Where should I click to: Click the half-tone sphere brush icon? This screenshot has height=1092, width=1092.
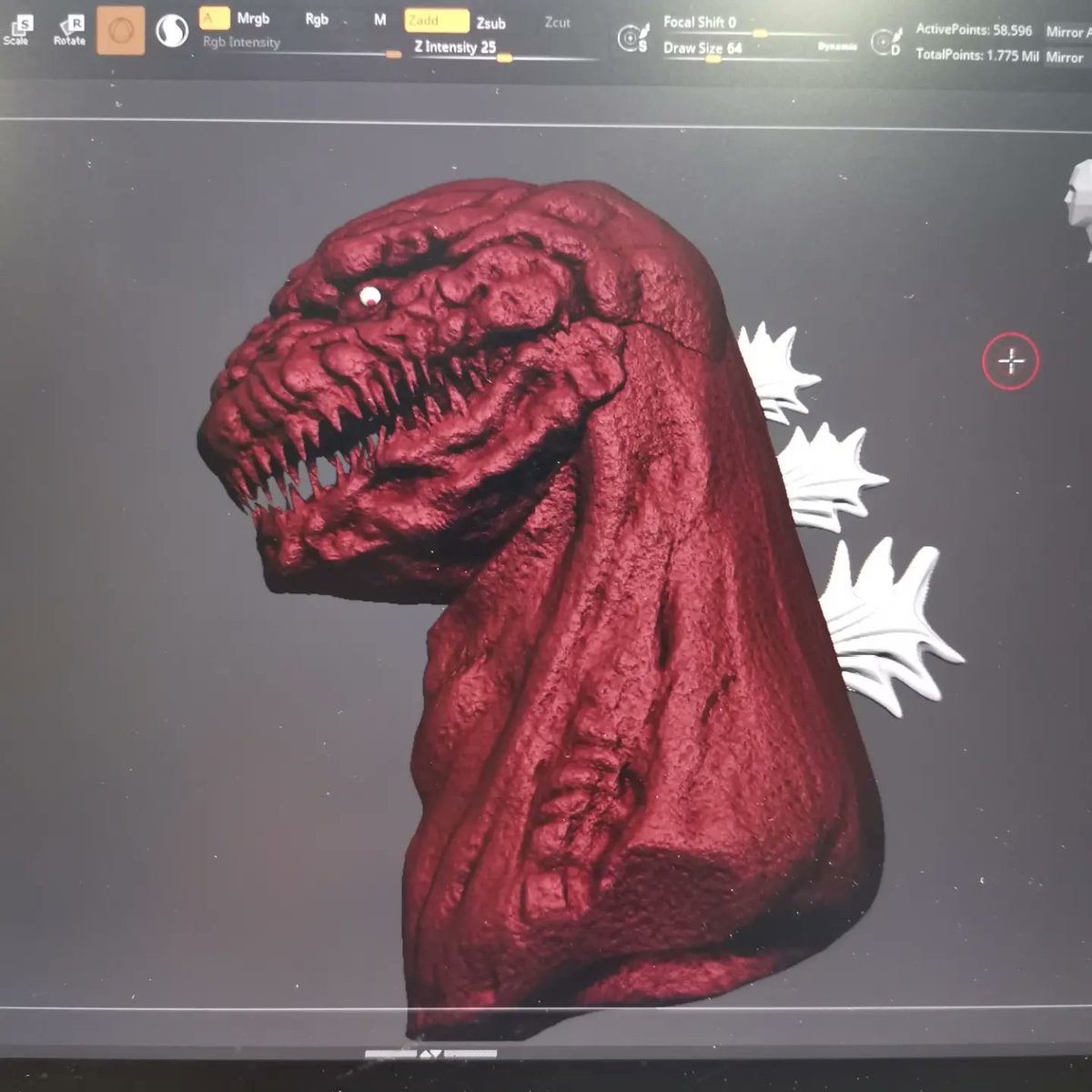170,32
